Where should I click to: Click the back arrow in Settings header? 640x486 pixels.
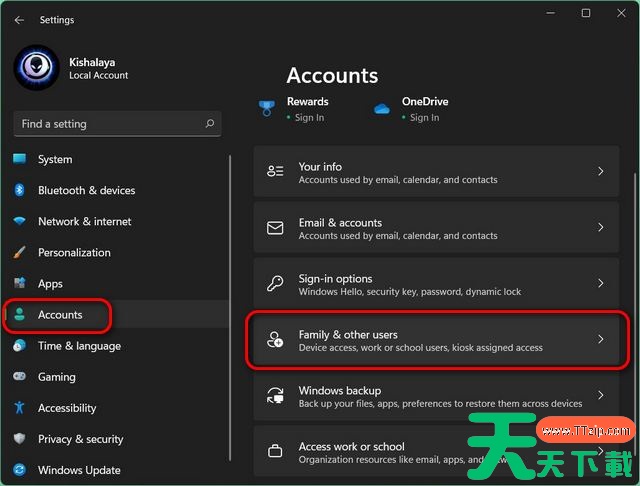(x=19, y=20)
